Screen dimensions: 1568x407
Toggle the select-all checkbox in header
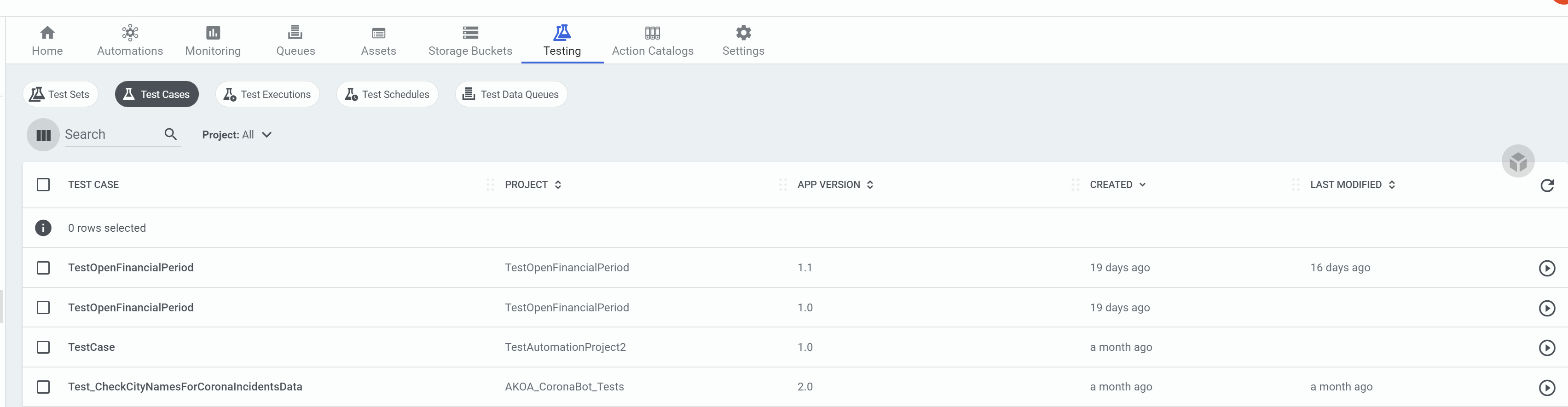pyautogui.click(x=43, y=185)
